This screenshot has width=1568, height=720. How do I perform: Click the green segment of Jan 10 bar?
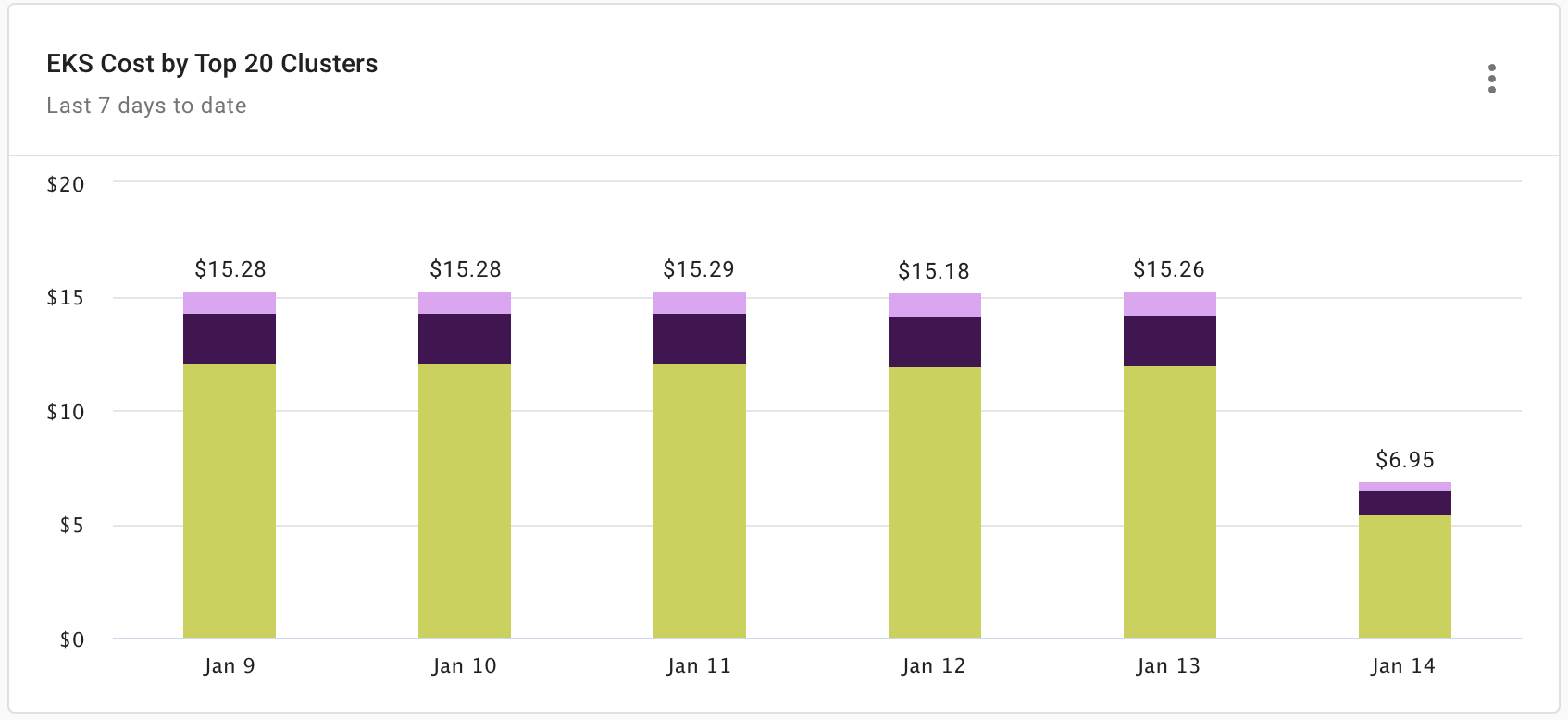(x=465, y=500)
